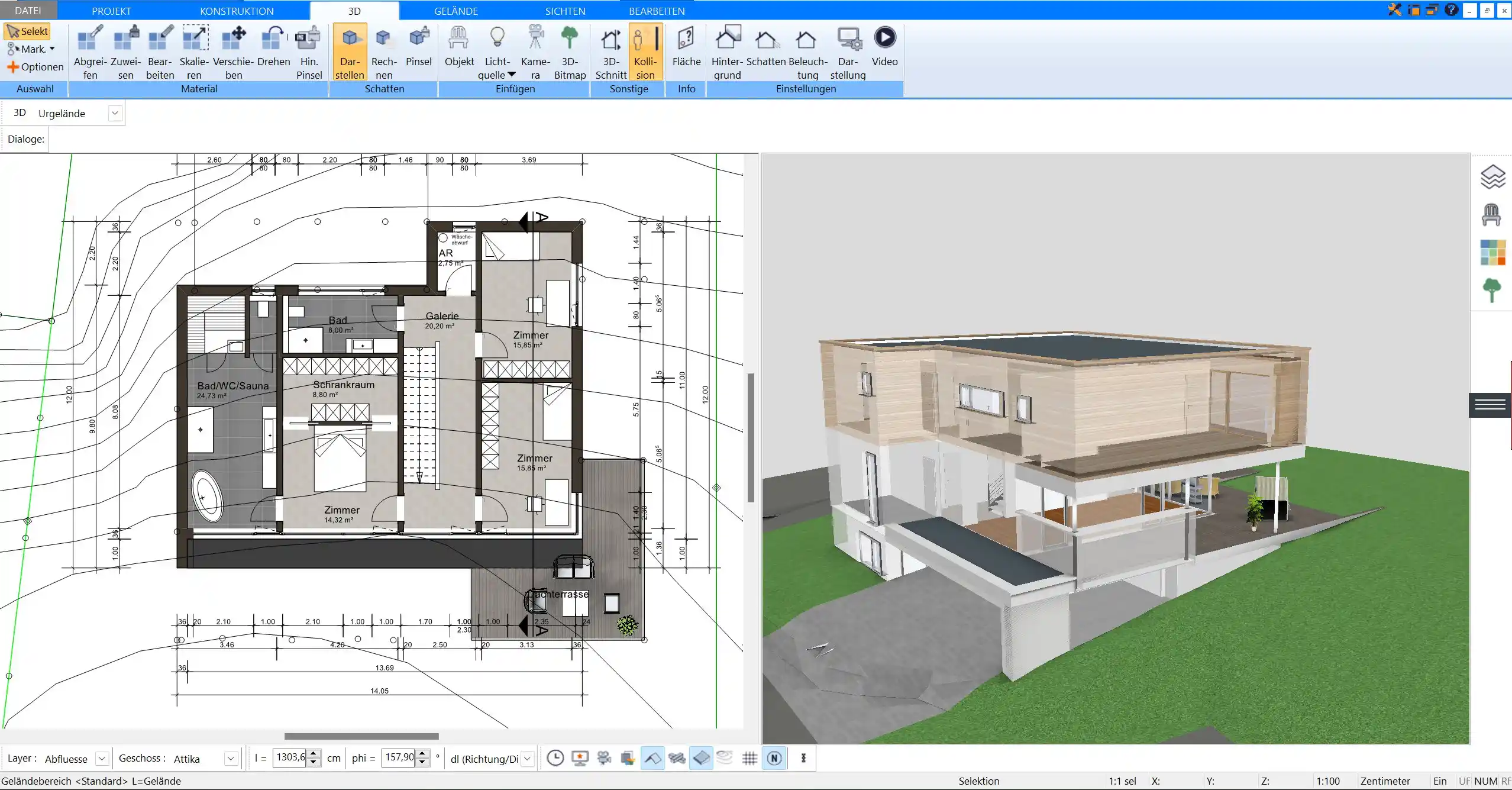
Task: Expand the bottom toolbar overflow handle
Action: [x=803, y=758]
